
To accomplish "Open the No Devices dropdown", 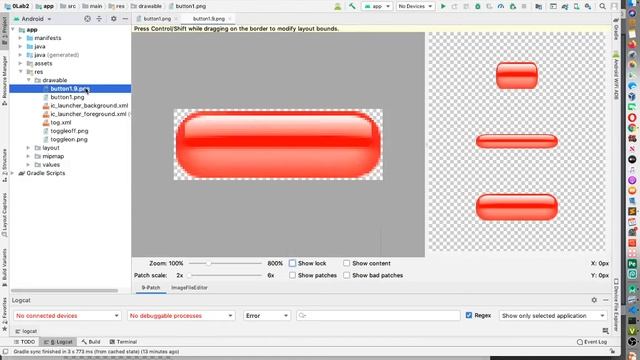I will (x=415, y=6).
